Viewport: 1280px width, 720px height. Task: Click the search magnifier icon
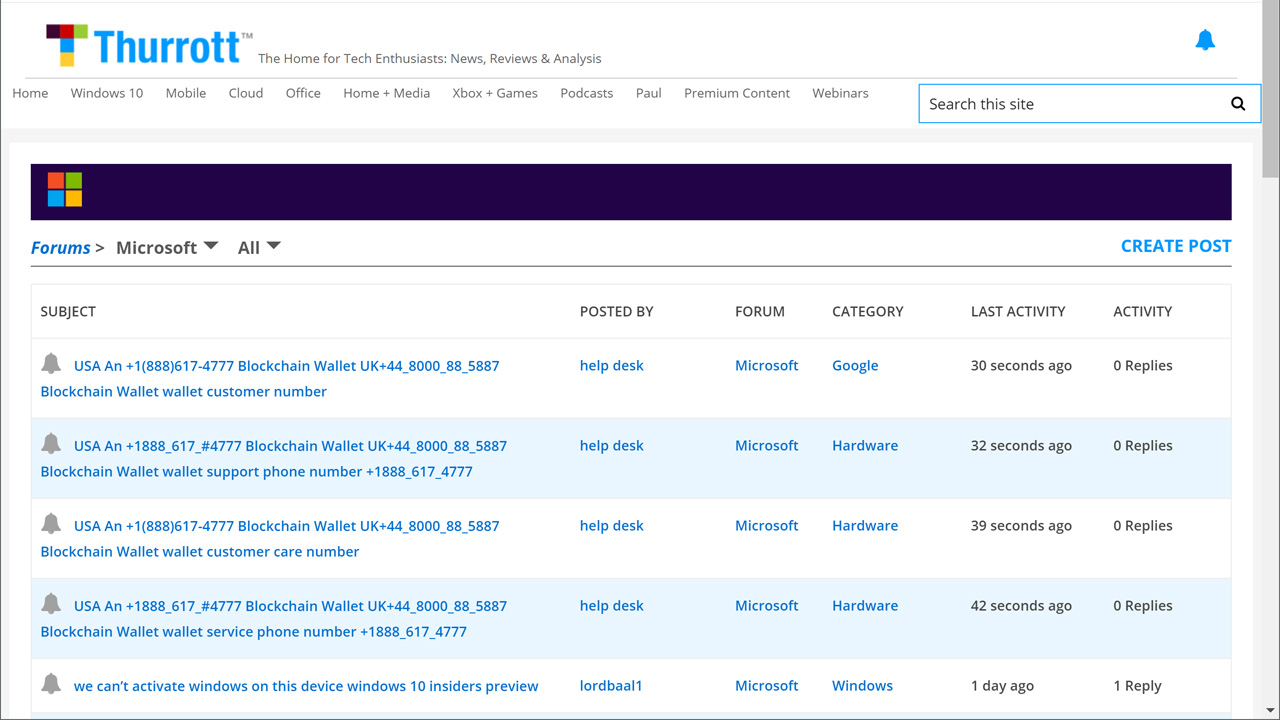click(1238, 104)
